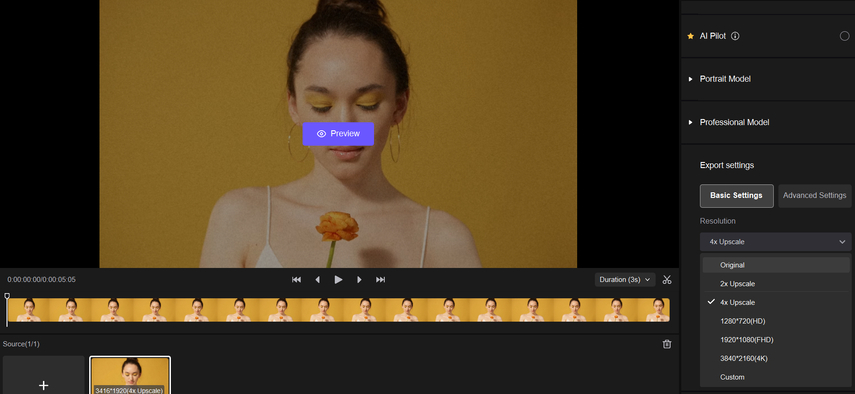The image size is (855, 394).
Task: Click the Export settings heading
Action: [x=727, y=165]
